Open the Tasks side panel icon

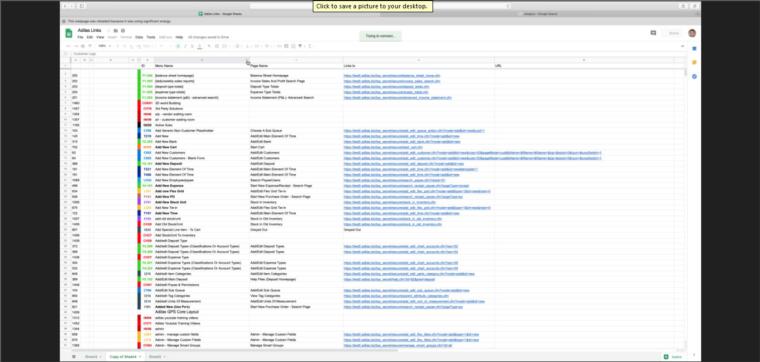(x=694, y=77)
